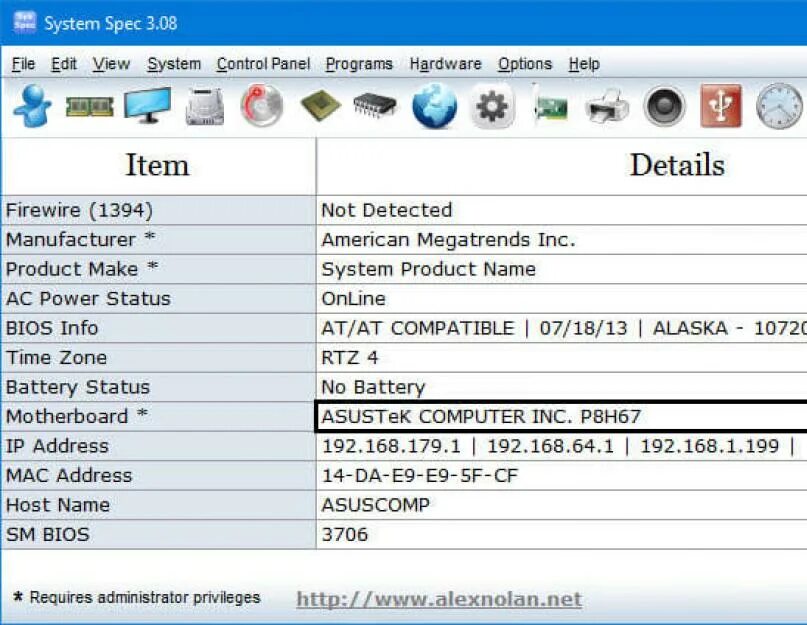Viewport: 807px width, 625px height.
Task: Click the ASUSTeK COMPUTER INC. P8H67 cell
Action: click(x=562, y=416)
